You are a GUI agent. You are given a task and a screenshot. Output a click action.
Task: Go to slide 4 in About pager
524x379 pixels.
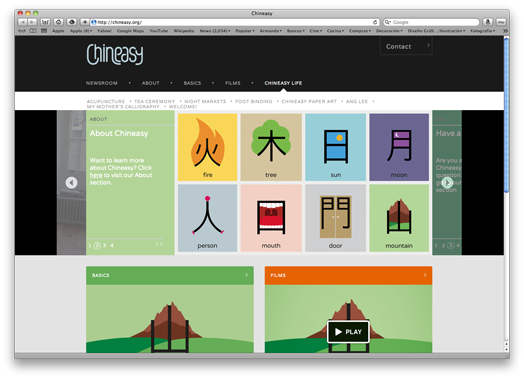pos(112,246)
